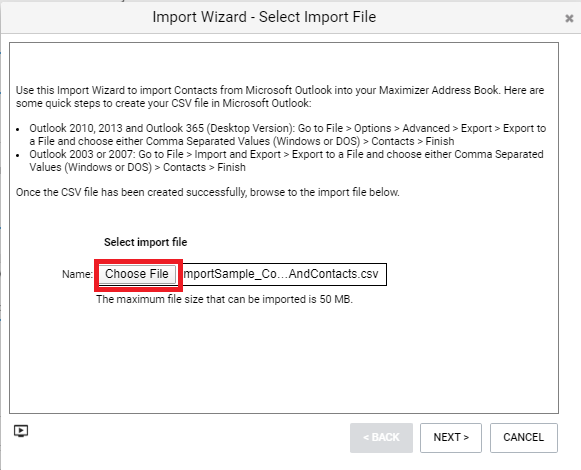The image size is (581, 470).
Task: Click the 'Once the CSV file has been created' sentence
Action: click(208, 192)
